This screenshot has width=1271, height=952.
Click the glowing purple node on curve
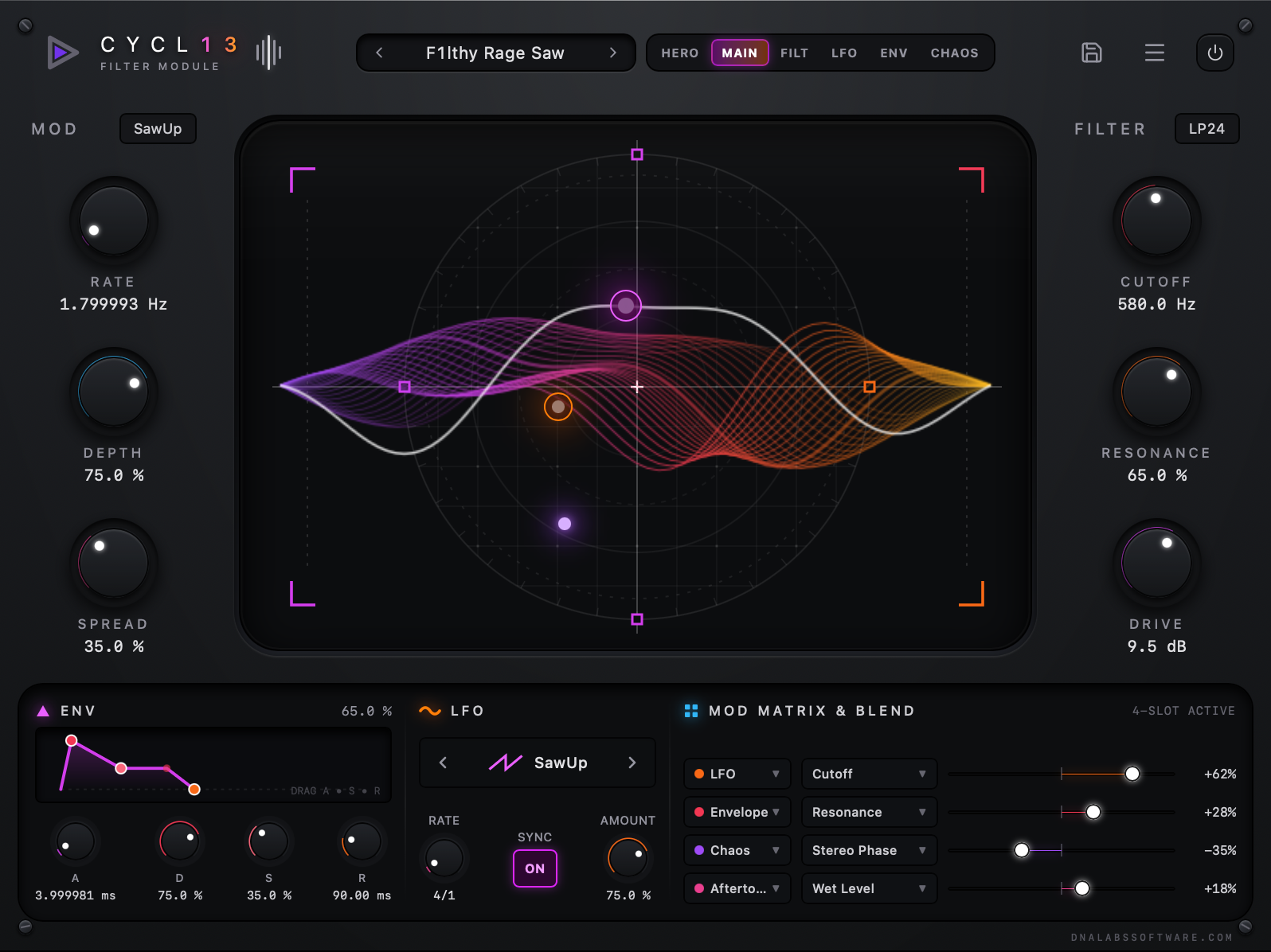(x=626, y=306)
